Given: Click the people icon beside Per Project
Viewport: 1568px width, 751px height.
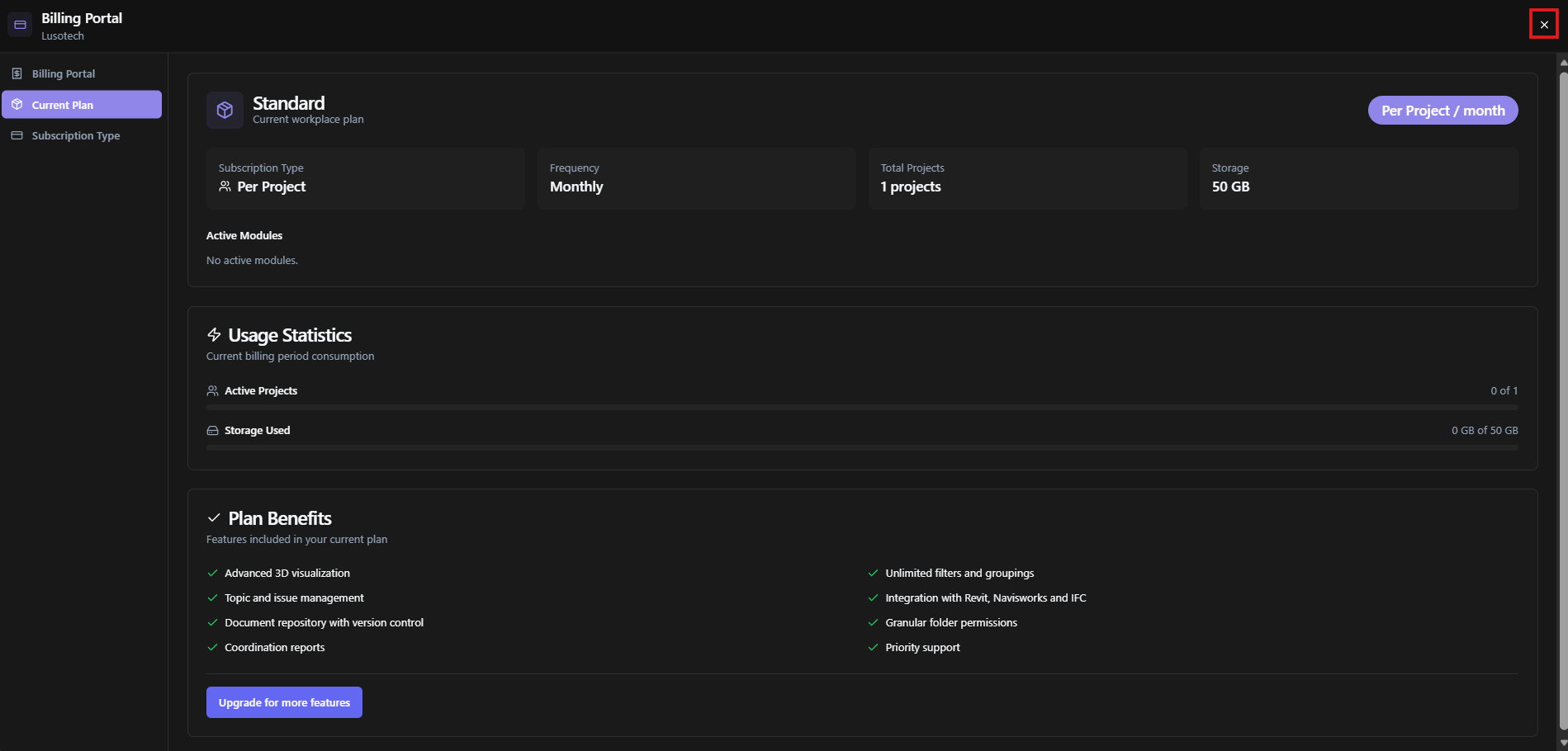Looking at the screenshot, I should 225,187.
